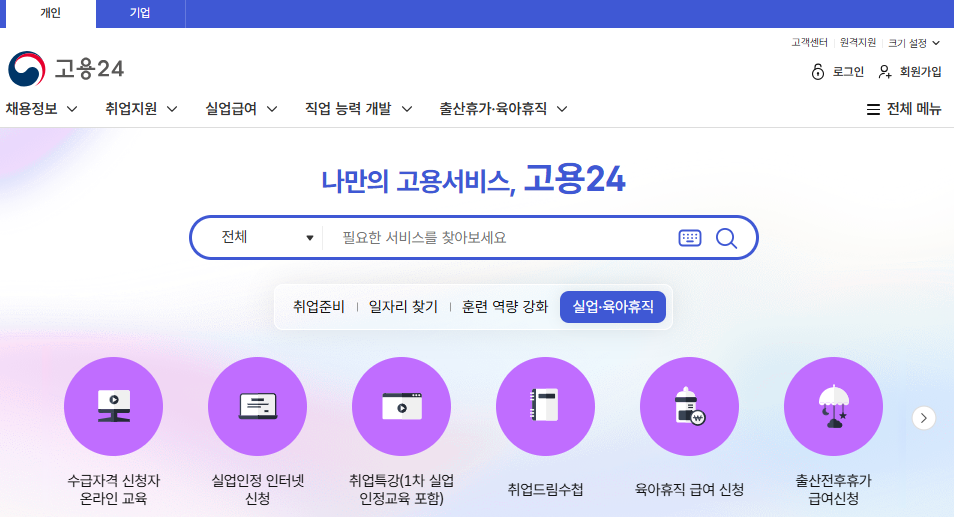
Task: Open the 크기 설정 dropdown
Action: click(x=914, y=43)
